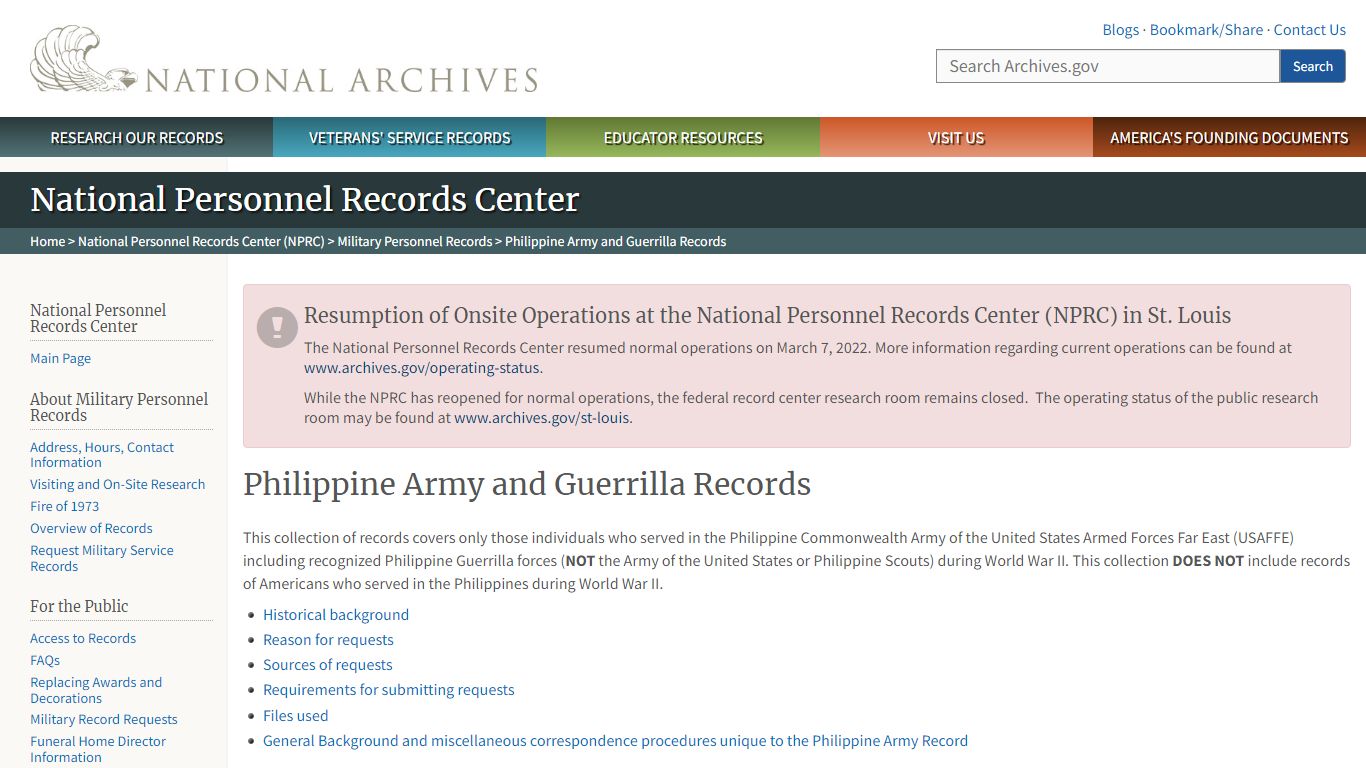The height and width of the screenshot is (768, 1366).
Task: Open America's Founding Documents menu
Action: pyautogui.click(x=1229, y=137)
